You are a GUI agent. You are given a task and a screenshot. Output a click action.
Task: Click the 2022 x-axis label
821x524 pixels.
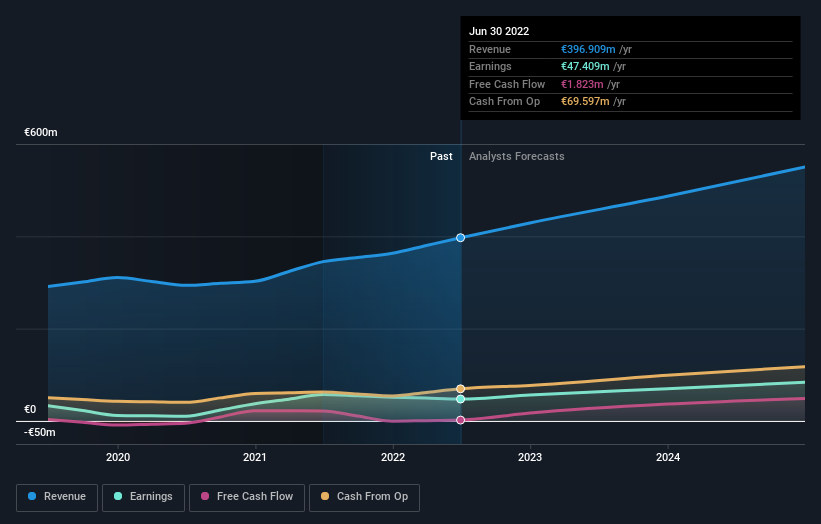(393, 457)
